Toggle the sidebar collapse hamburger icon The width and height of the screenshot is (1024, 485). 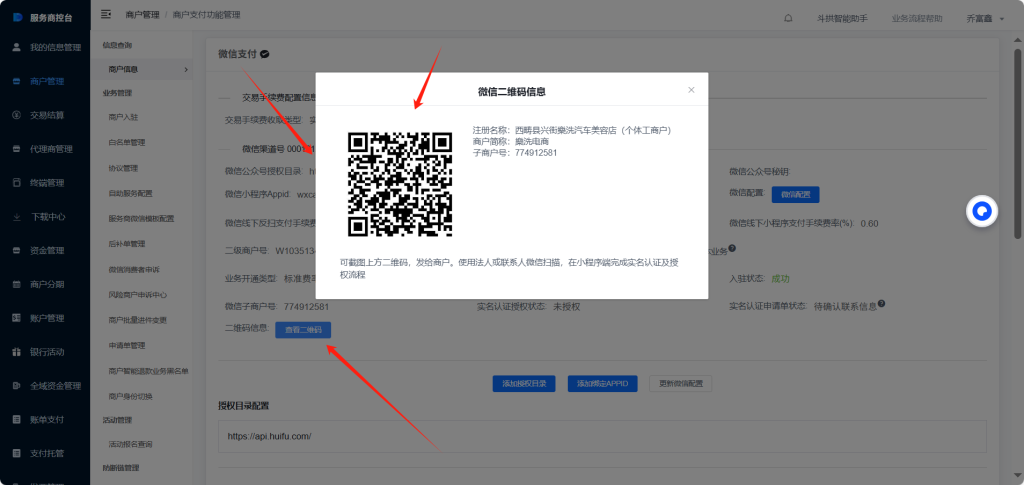106,14
